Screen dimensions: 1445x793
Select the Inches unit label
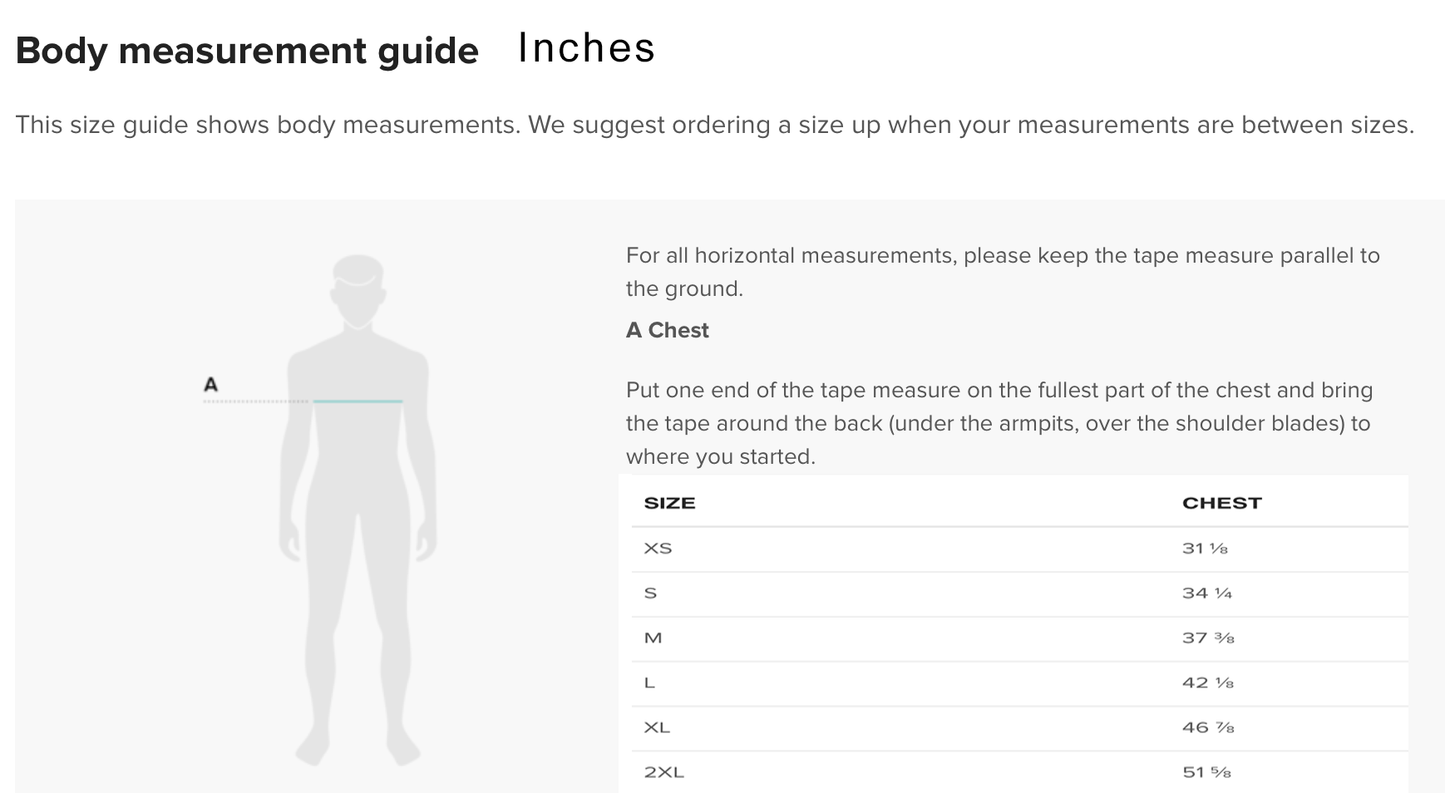click(586, 48)
